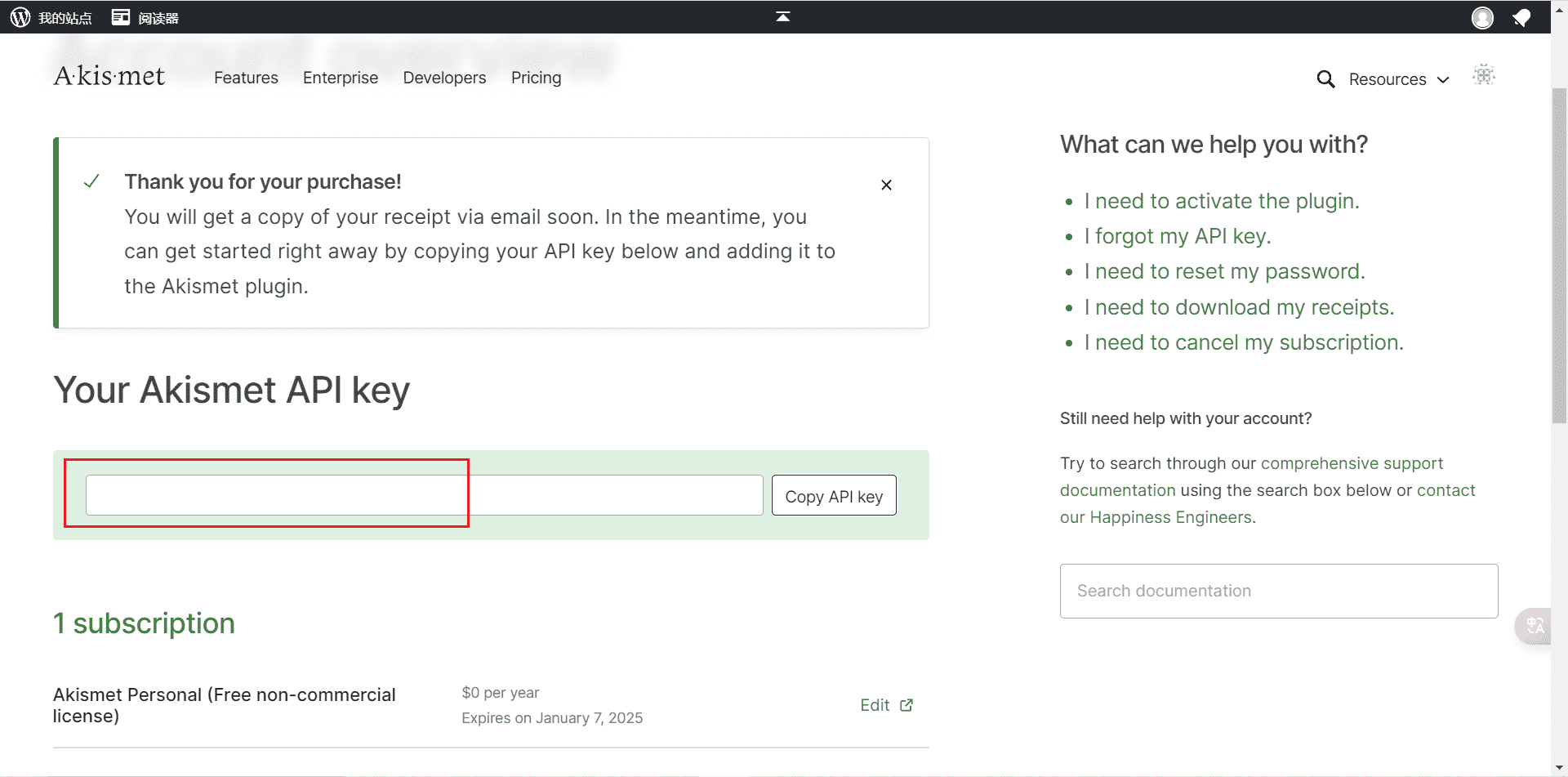1568x777 pixels.
Task: Open 'I need to download my receipts' link
Action: click(1240, 307)
